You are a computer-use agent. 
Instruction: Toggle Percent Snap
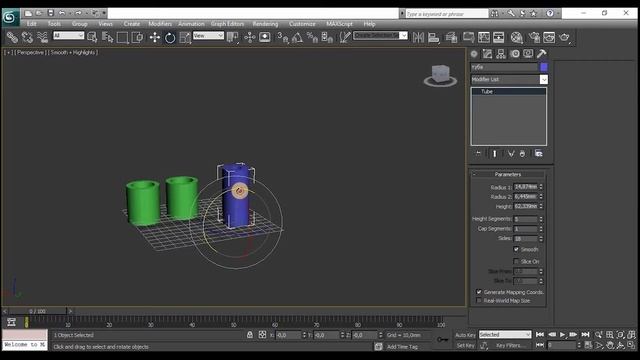coord(312,38)
